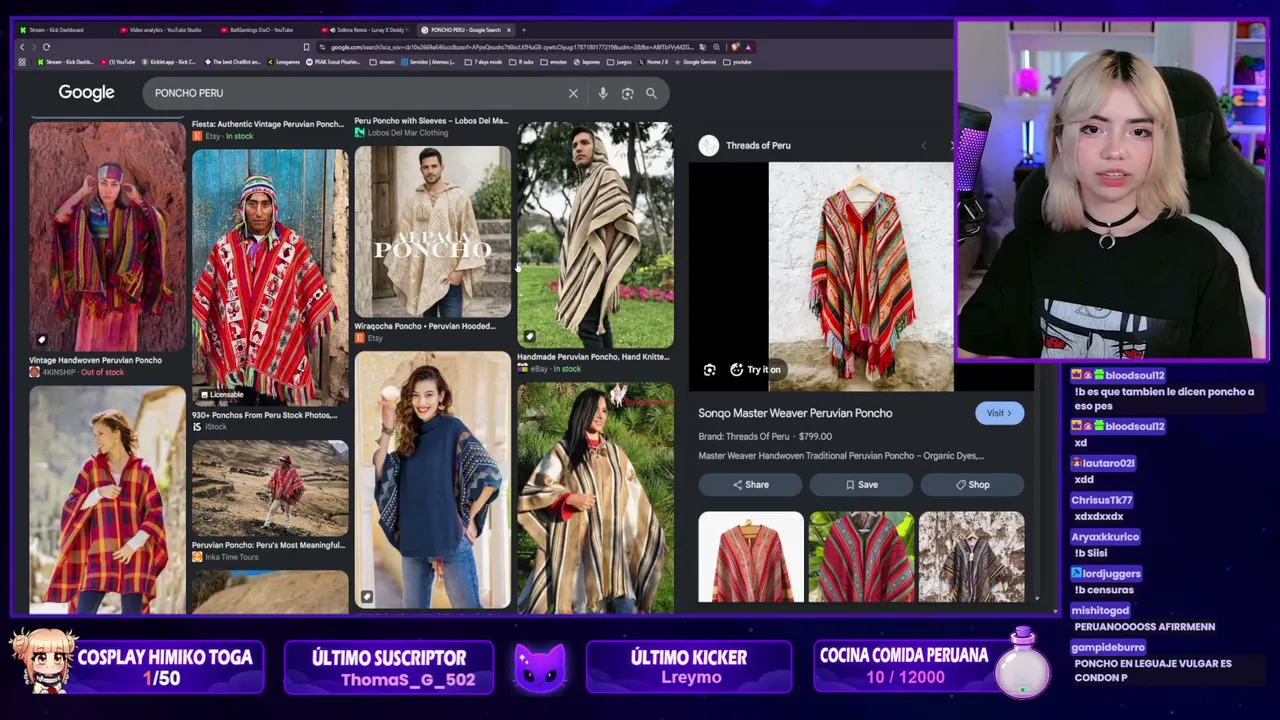The width and height of the screenshot is (1280, 720).
Task: Go back using the browser back arrow
Action: click(22, 47)
